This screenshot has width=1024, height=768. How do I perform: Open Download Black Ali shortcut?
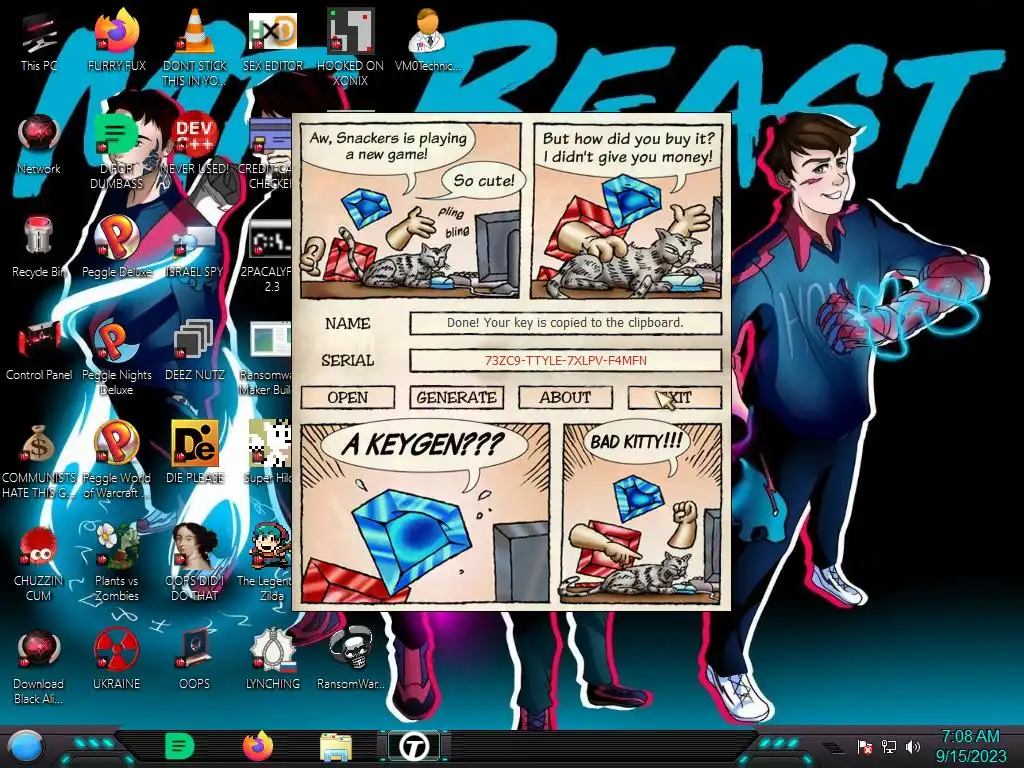pyautogui.click(x=39, y=667)
